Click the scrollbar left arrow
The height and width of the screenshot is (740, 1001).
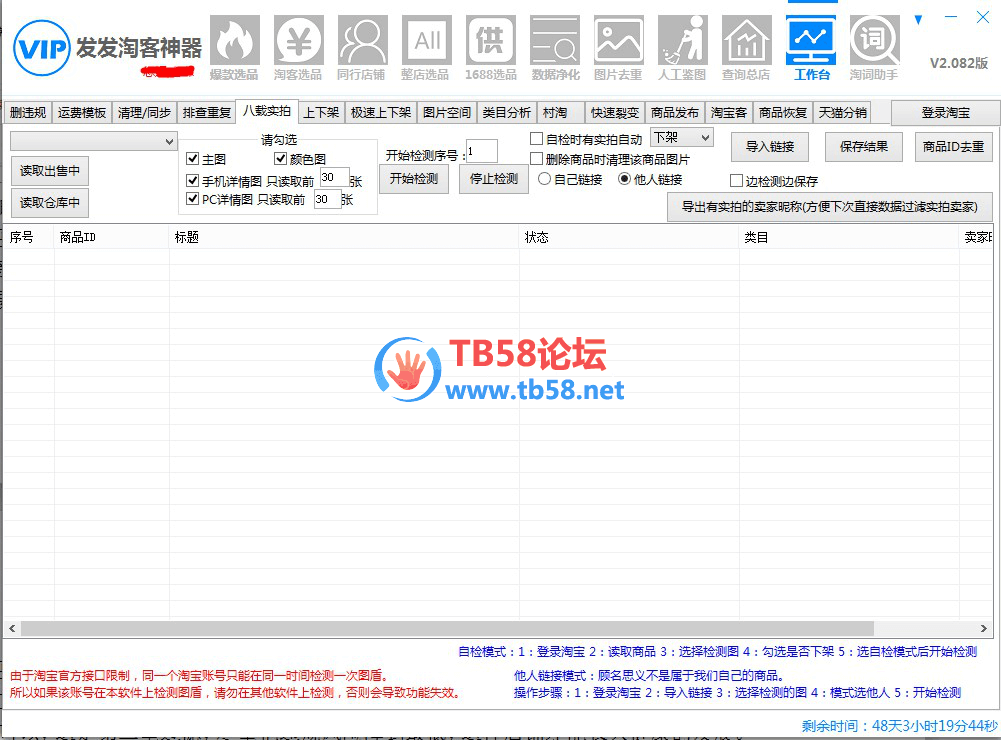pos(12,628)
